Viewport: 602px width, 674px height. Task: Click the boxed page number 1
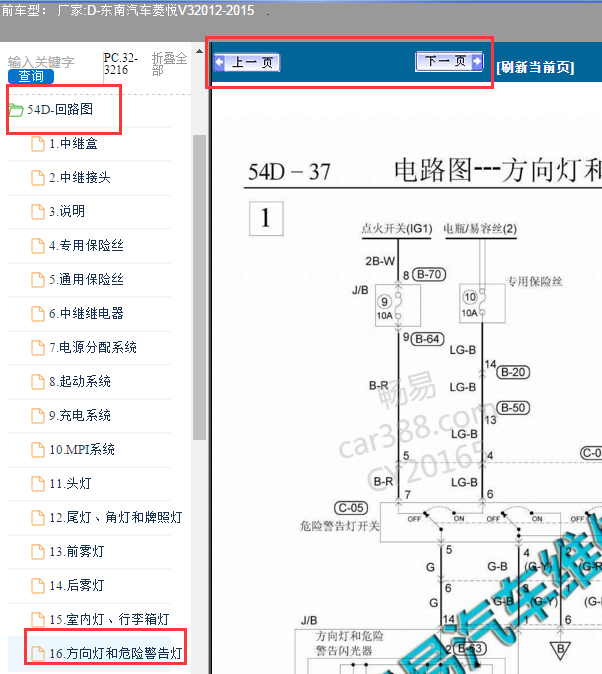tap(266, 218)
